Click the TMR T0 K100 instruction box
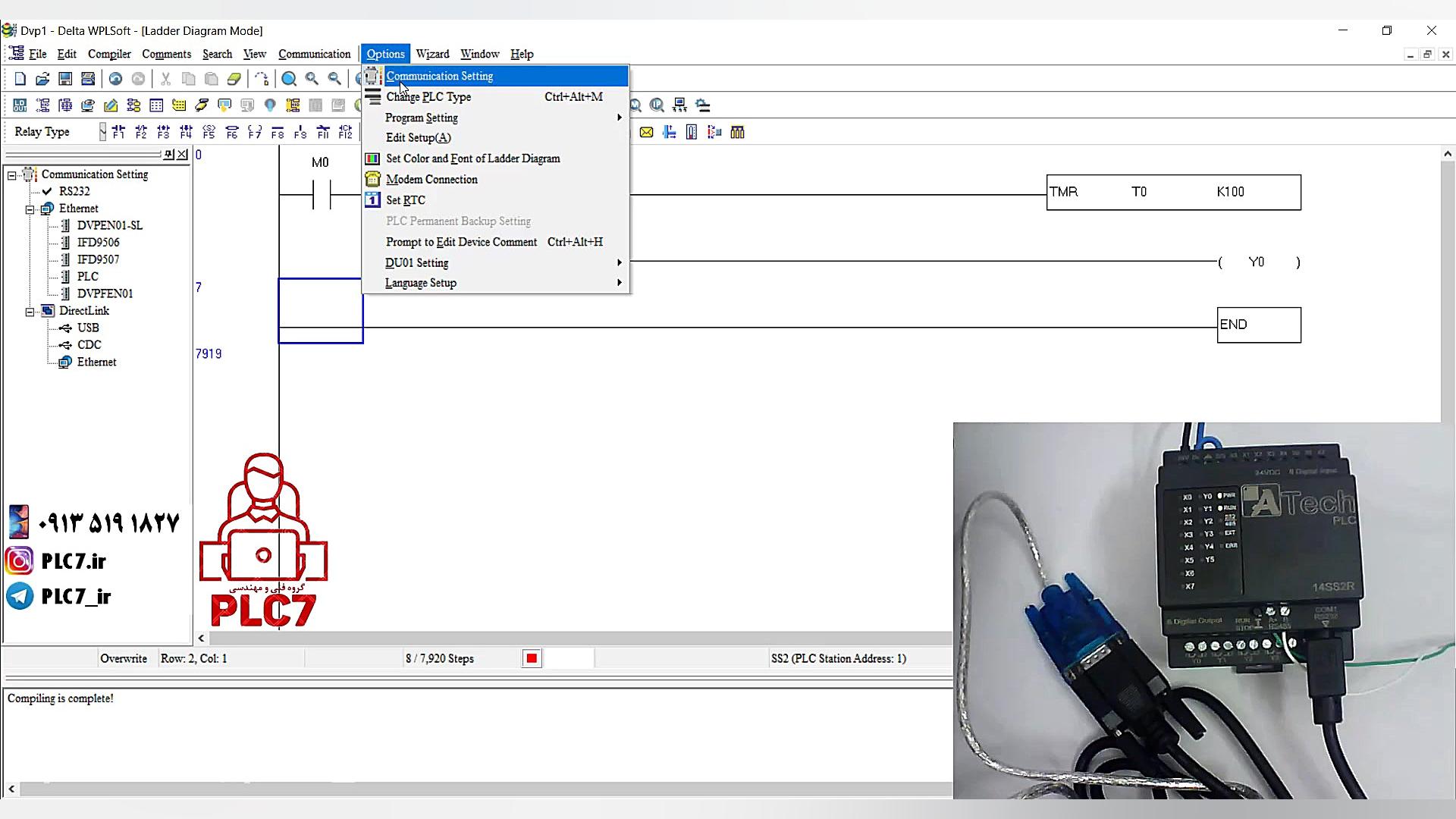 coord(1172,192)
